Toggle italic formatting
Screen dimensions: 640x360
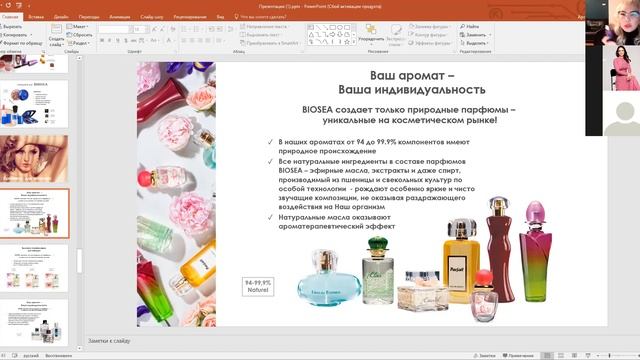click(x=110, y=40)
